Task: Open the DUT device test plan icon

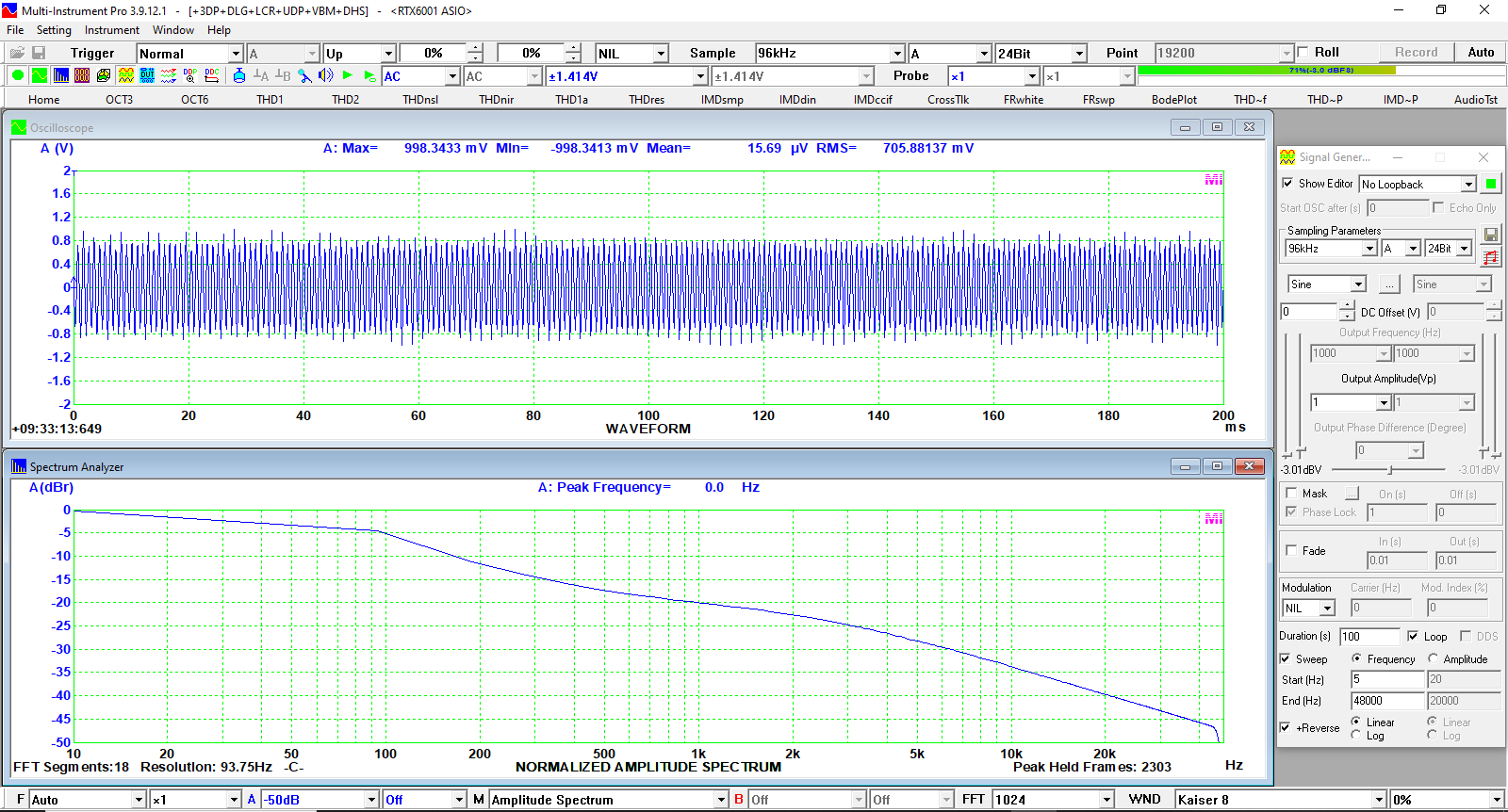Action: [x=147, y=76]
